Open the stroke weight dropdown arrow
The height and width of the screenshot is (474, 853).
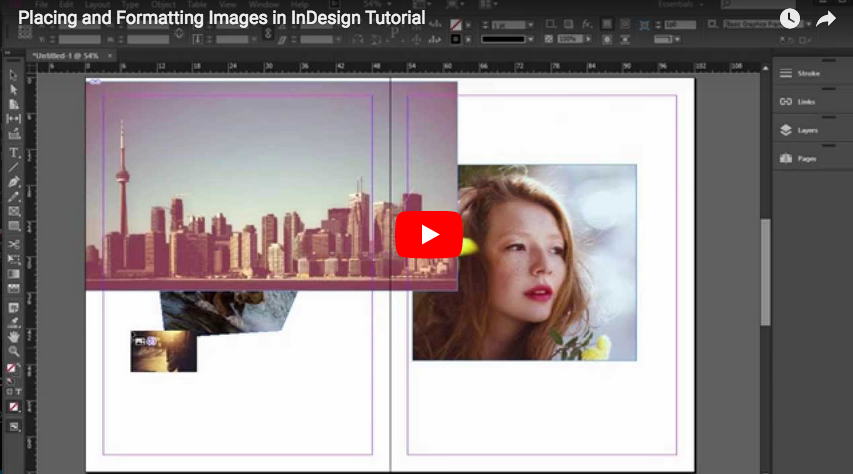pos(531,25)
